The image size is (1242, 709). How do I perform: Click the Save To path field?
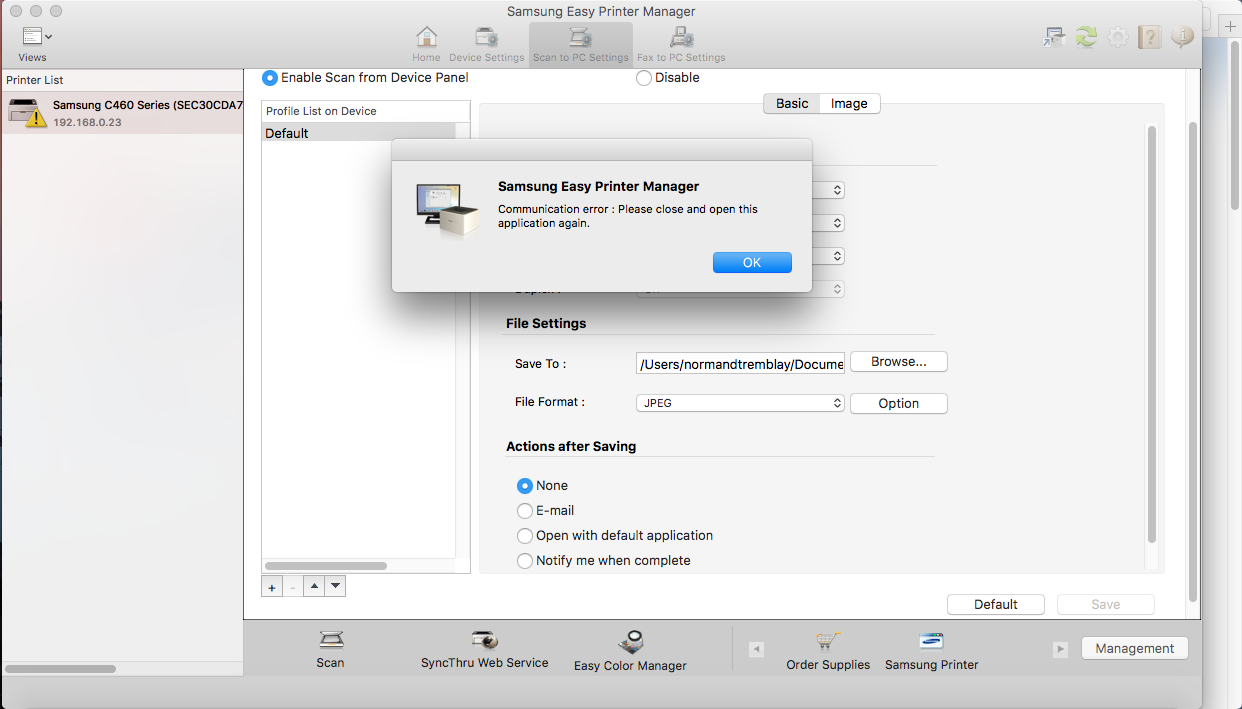741,364
